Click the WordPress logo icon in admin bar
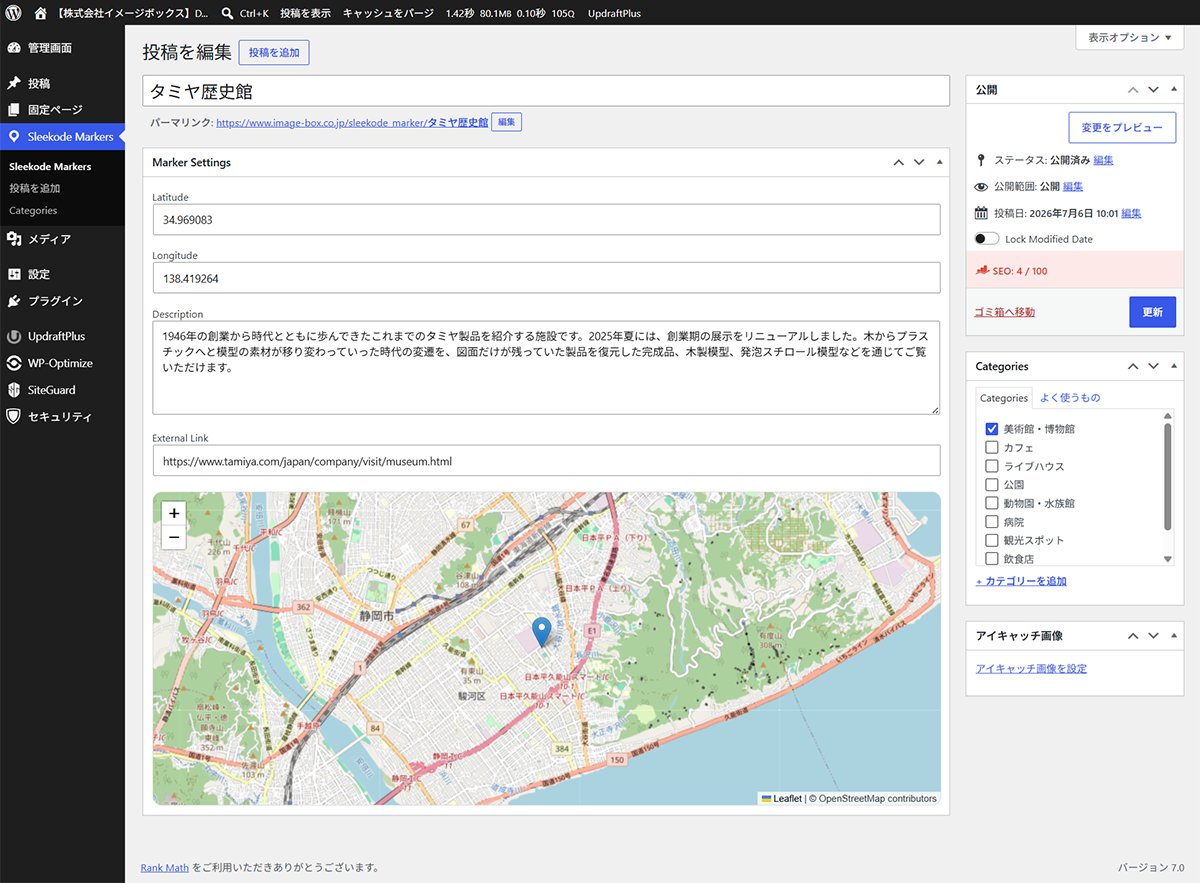This screenshot has width=1200, height=883. 14,13
